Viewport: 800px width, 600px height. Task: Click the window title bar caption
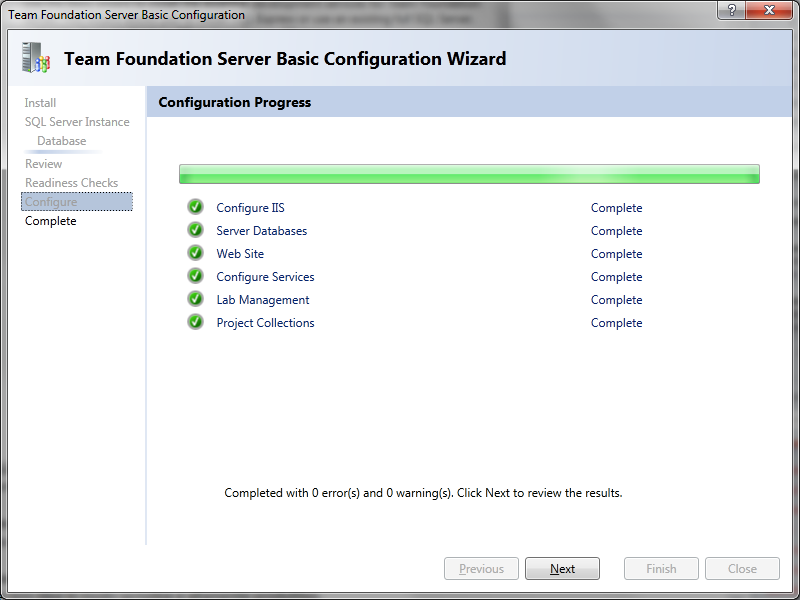tap(127, 14)
